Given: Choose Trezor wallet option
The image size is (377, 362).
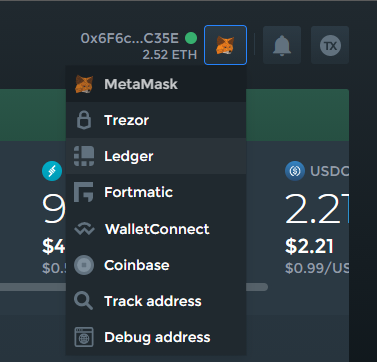Looking at the screenshot, I should [156, 120].
